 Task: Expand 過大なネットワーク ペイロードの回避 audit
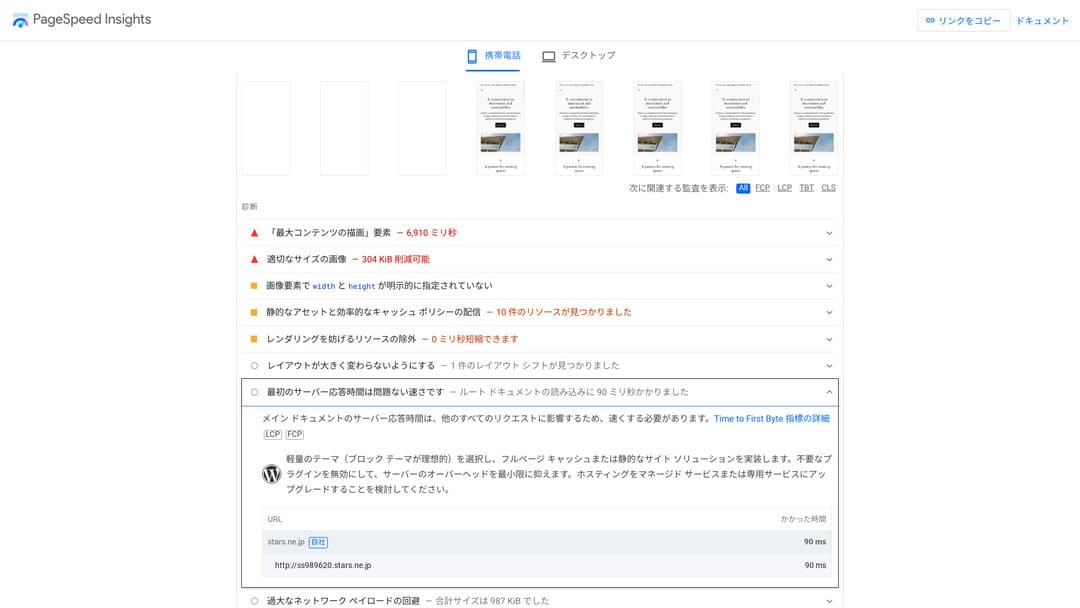[829, 601]
